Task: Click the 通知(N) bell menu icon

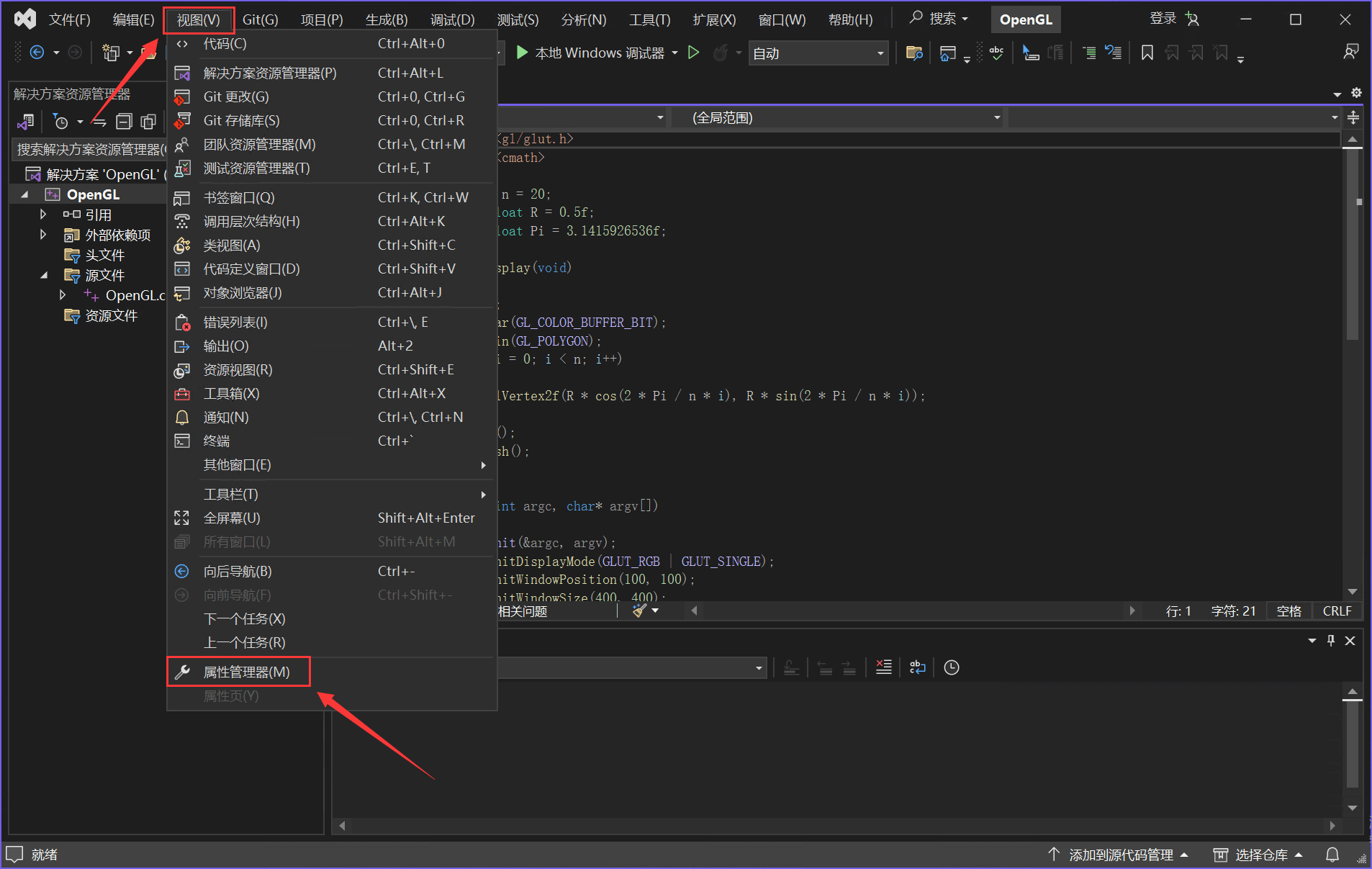Action: [x=182, y=417]
